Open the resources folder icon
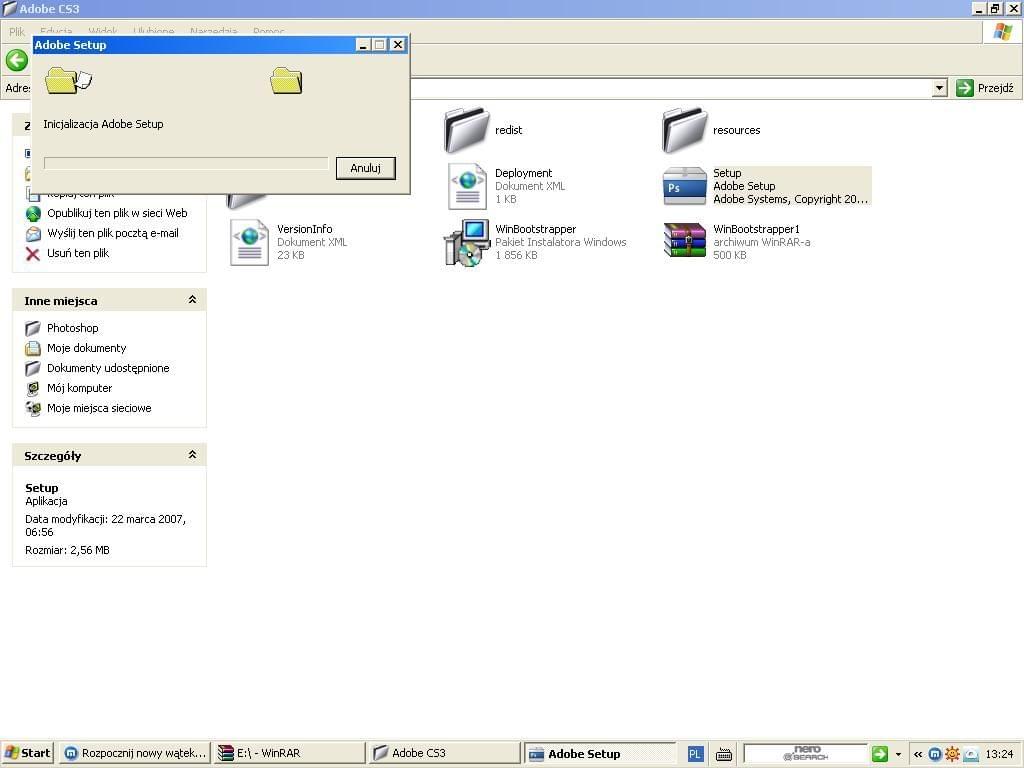 [x=684, y=128]
